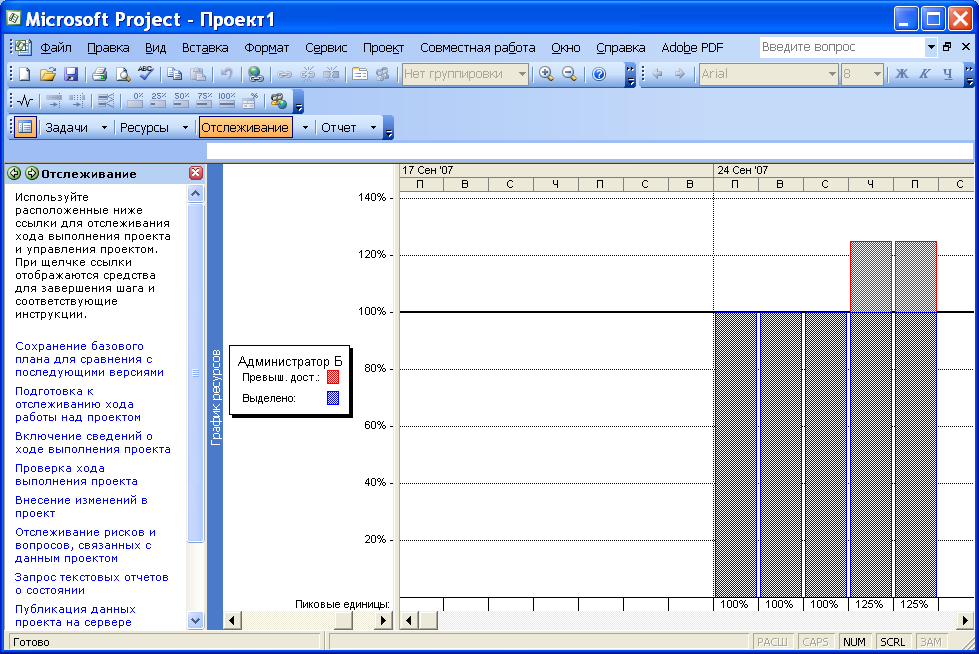Toggle Bold (Ж) formatting
The image size is (979, 654).
(902, 74)
